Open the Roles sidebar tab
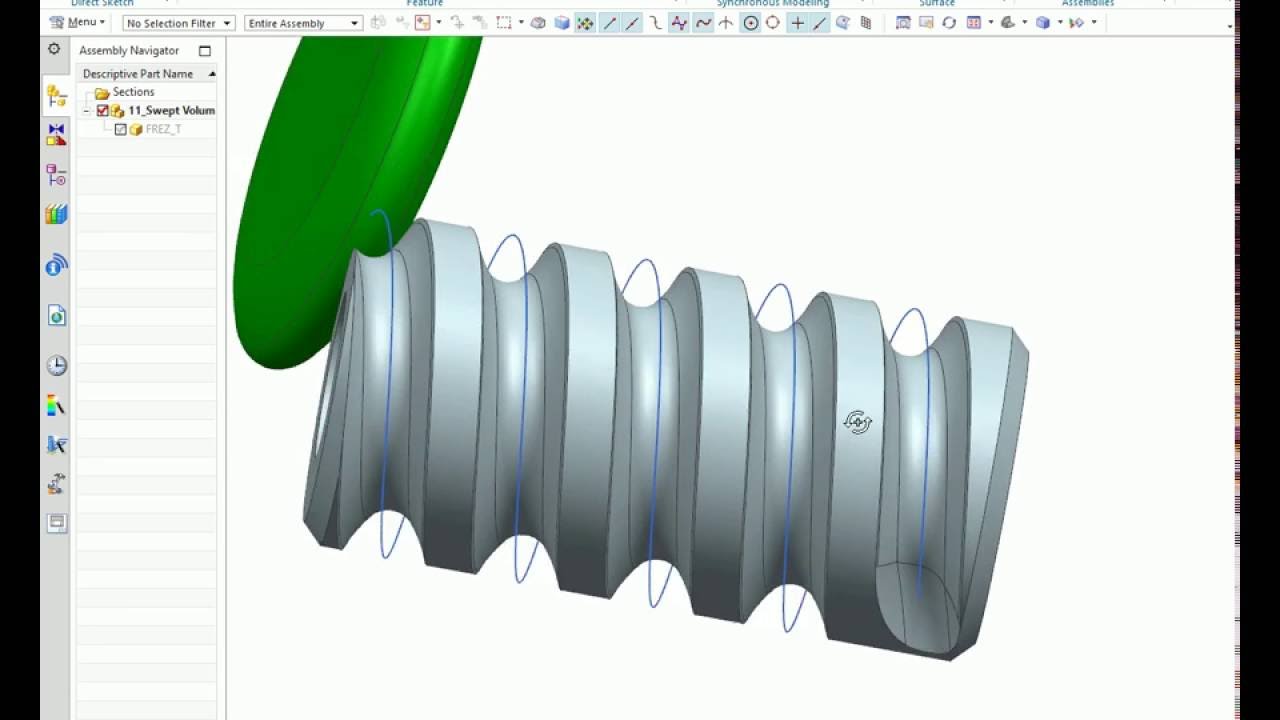Image resolution: width=1280 pixels, height=720 pixels. click(56, 484)
